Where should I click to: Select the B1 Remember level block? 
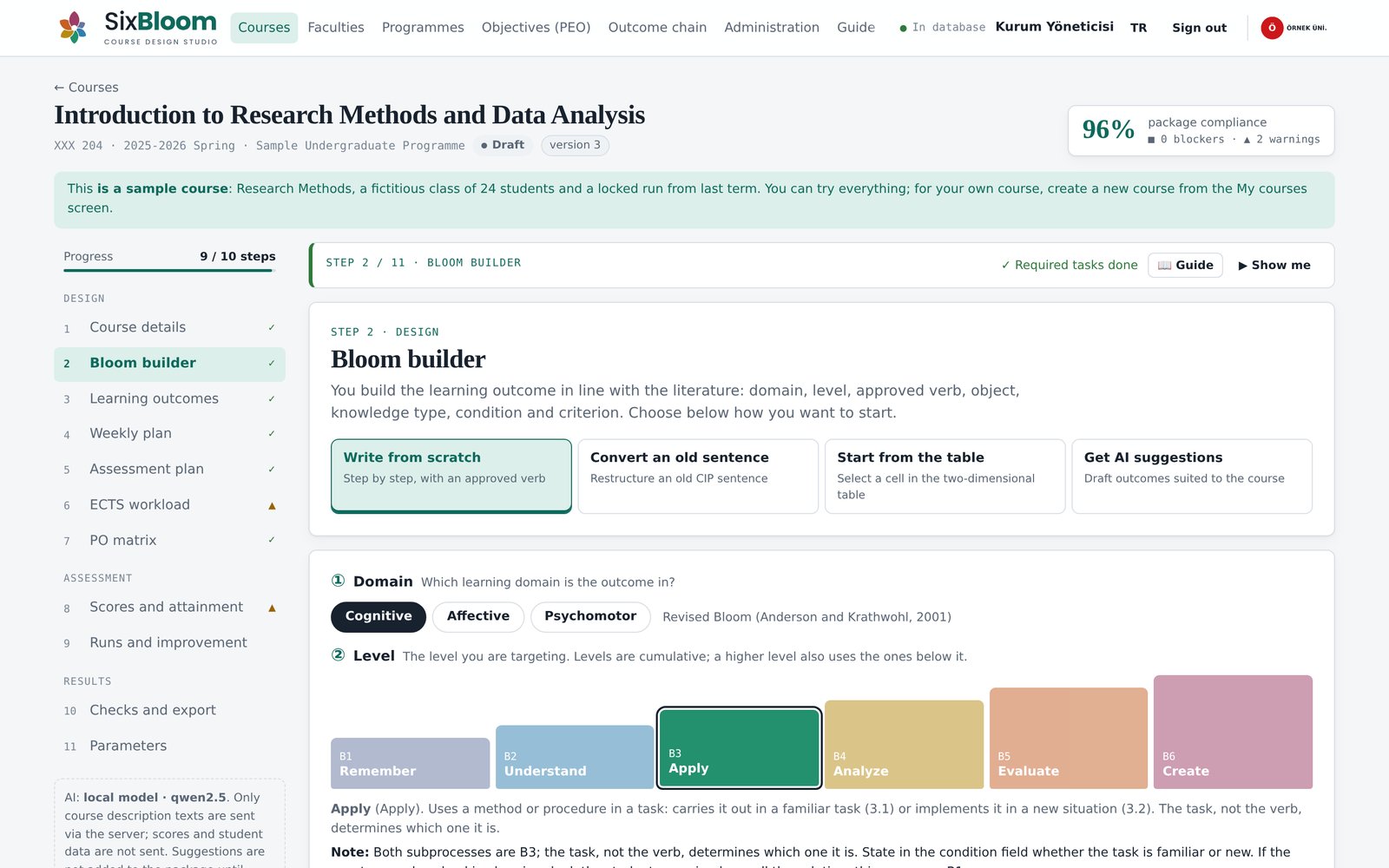410,763
